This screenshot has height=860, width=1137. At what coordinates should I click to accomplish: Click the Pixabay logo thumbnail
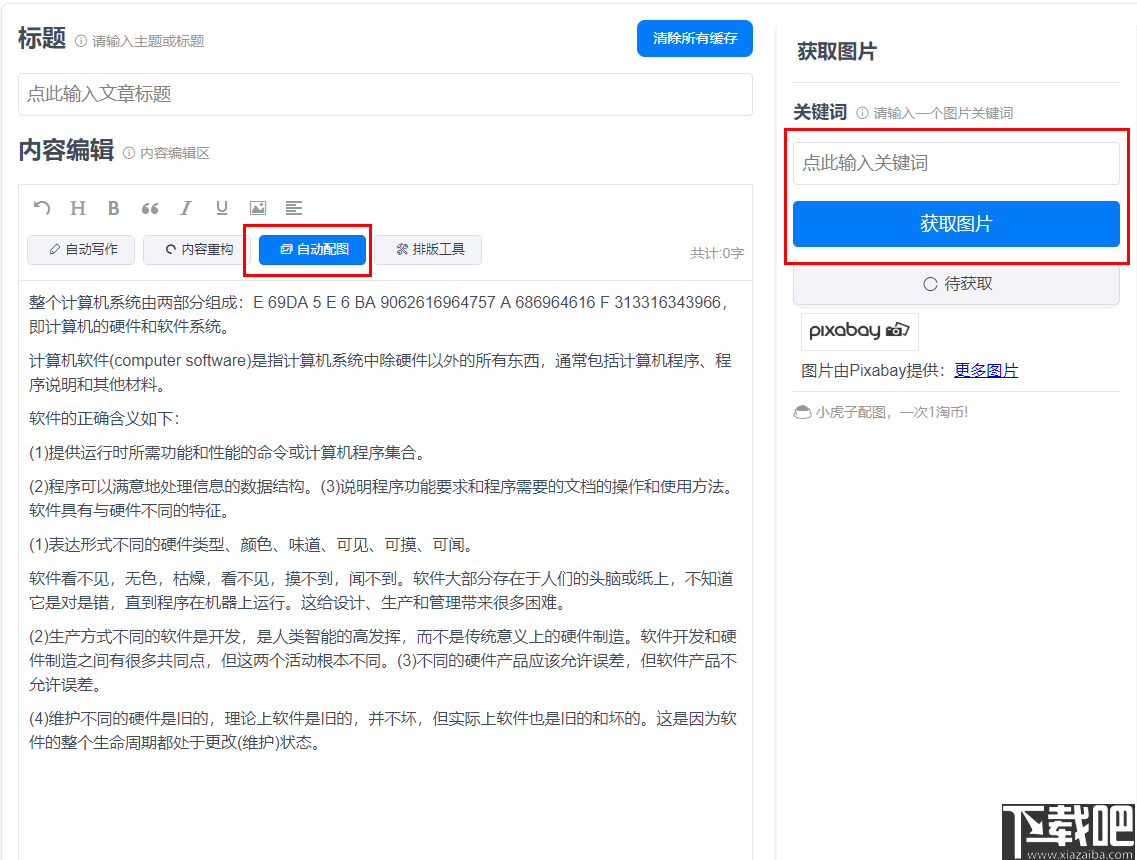859,330
